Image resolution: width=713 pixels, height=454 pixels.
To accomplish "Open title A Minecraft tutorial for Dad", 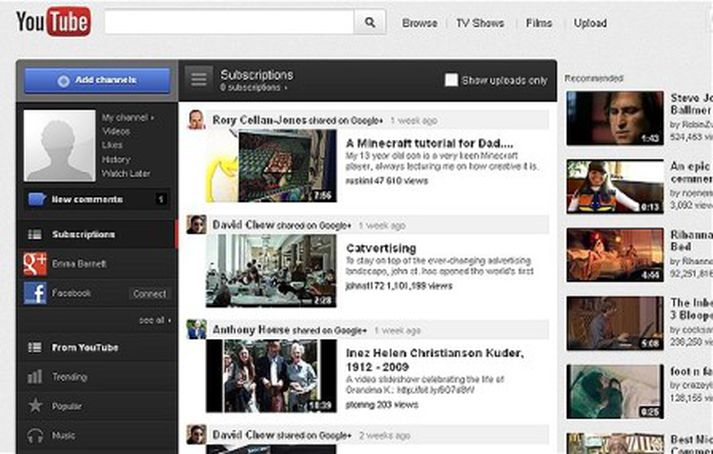I will tap(429, 143).
